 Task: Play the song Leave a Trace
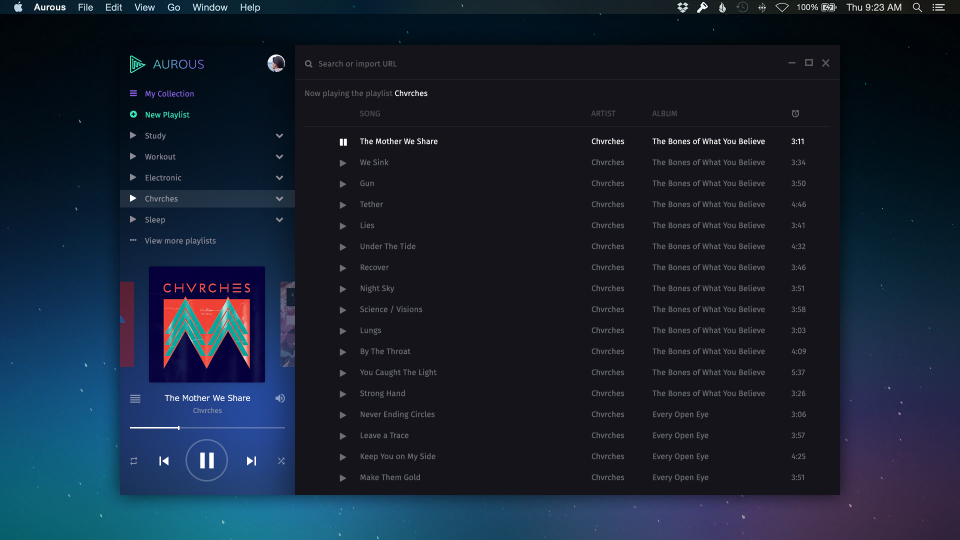(343, 436)
